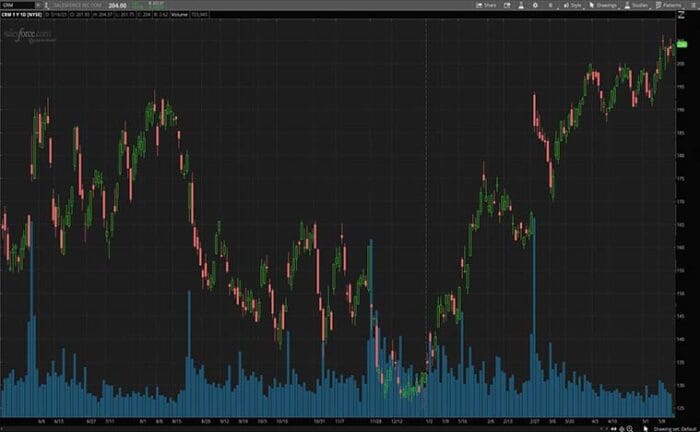Click the CRM symbol input field
Image resolution: width=700 pixels, height=432 pixels.
[x=17, y=5]
